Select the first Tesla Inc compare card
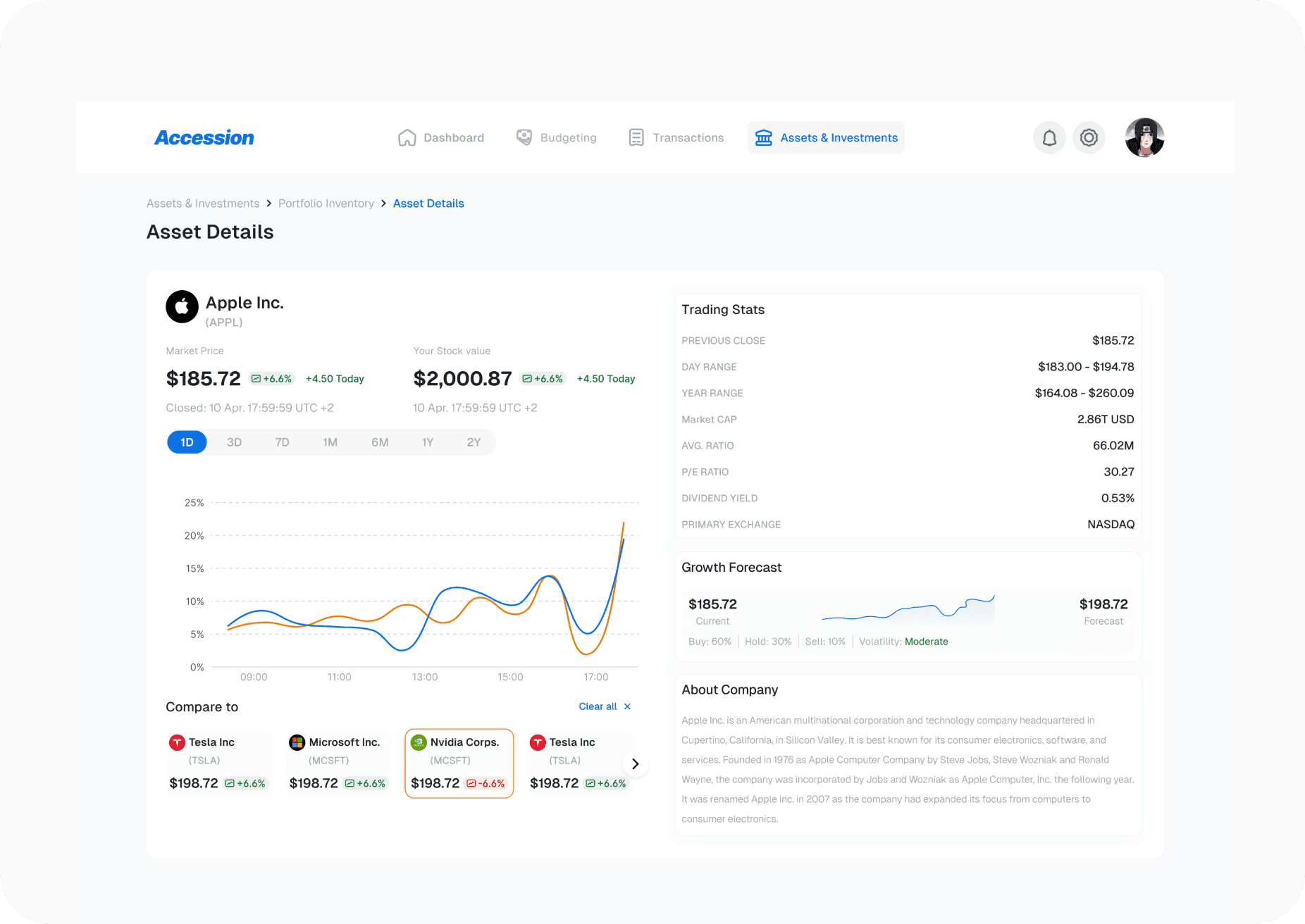 218,763
